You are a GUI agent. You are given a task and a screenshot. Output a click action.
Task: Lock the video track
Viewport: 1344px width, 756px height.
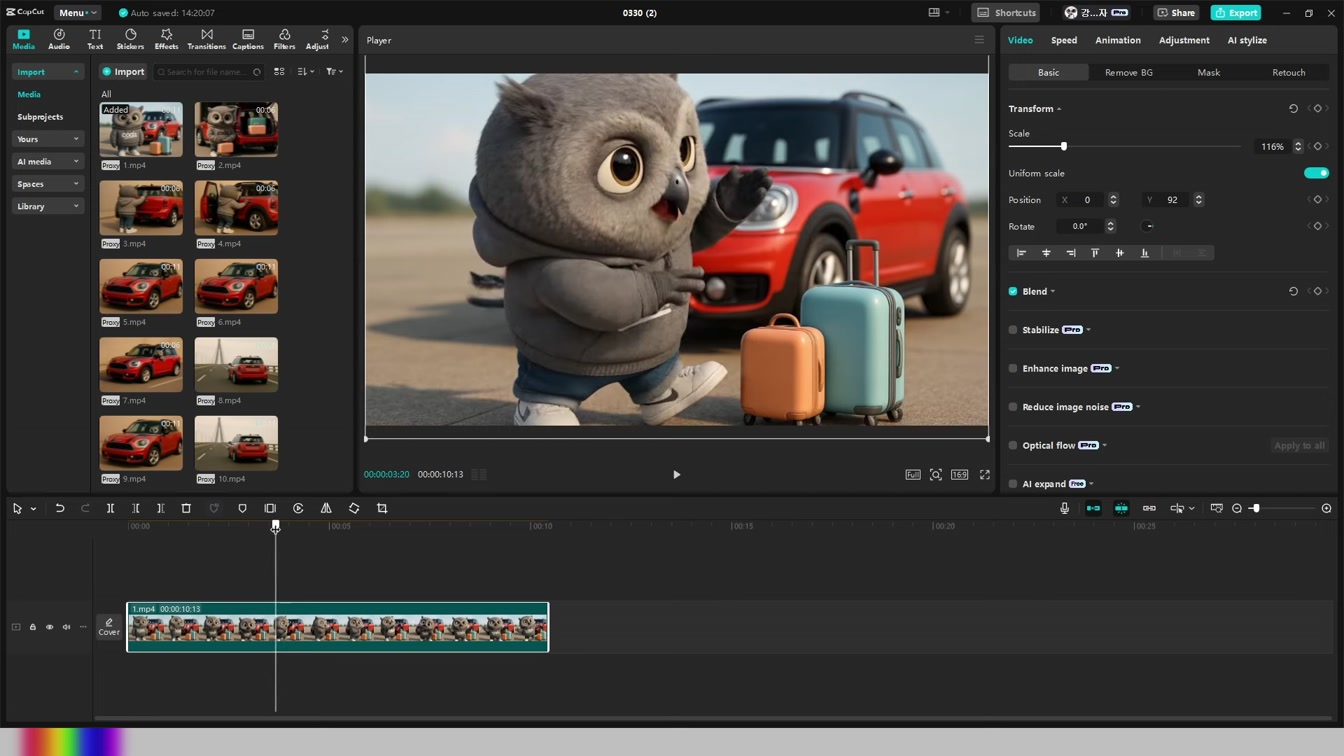pyautogui.click(x=32, y=627)
